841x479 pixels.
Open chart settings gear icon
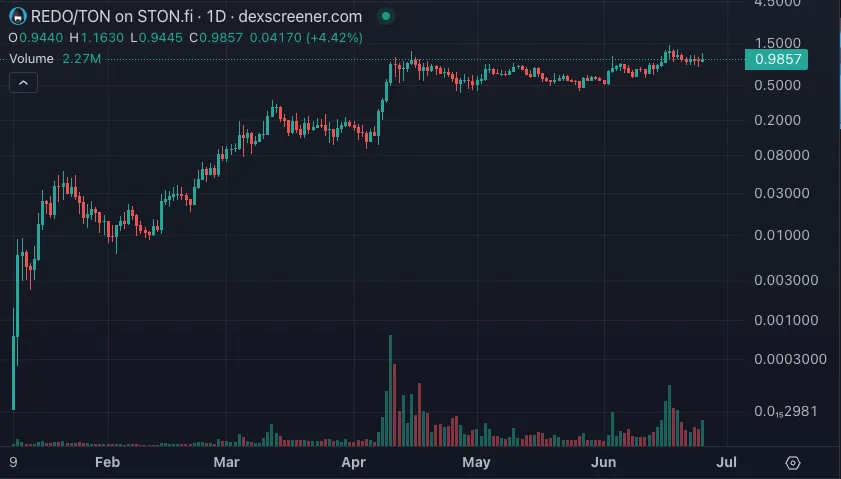click(793, 463)
